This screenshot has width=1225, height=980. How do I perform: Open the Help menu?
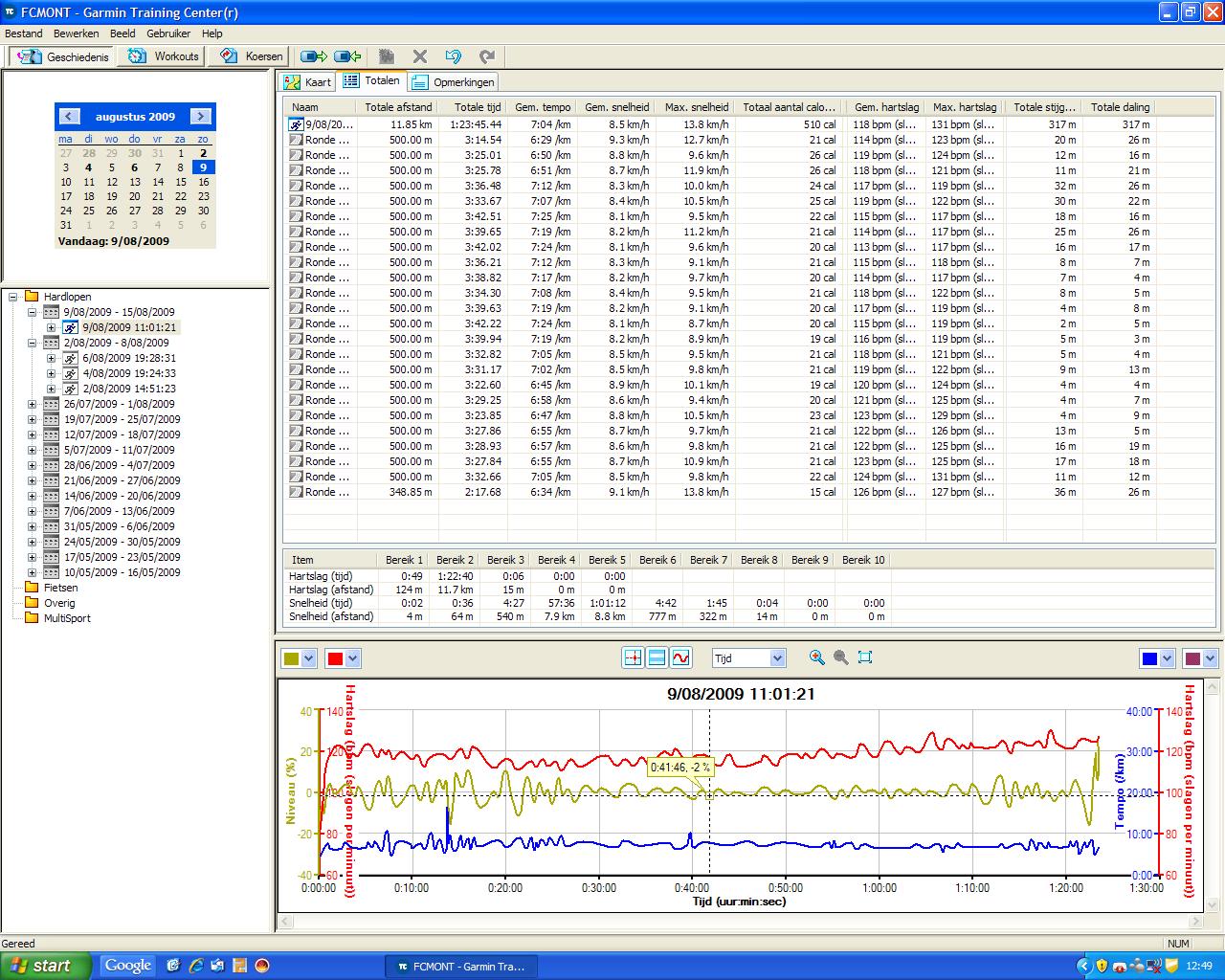tap(212, 33)
